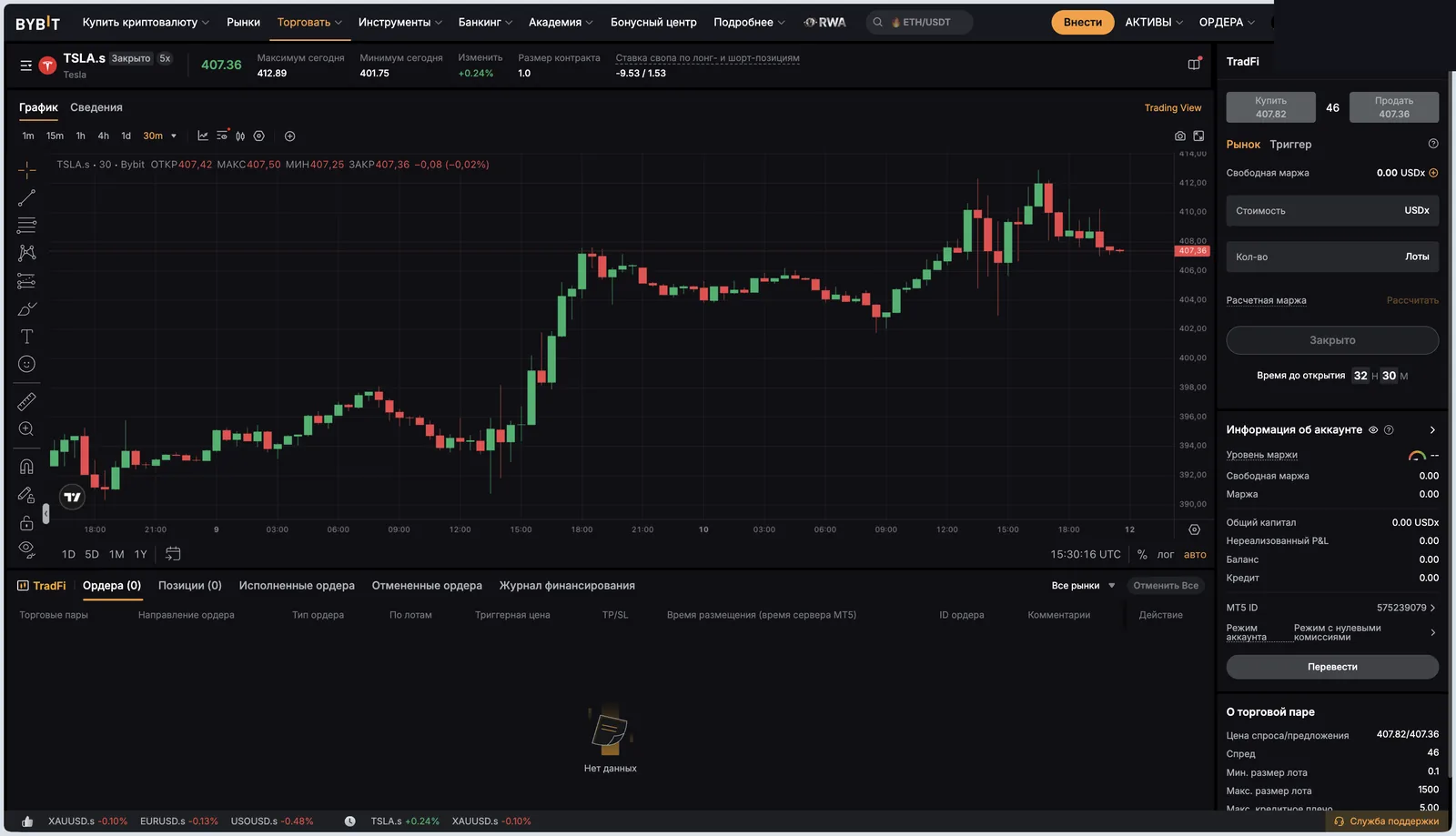1456x836 pixels.
Task: Click the TradingView logo on the chart
Action: pos(73,497)
